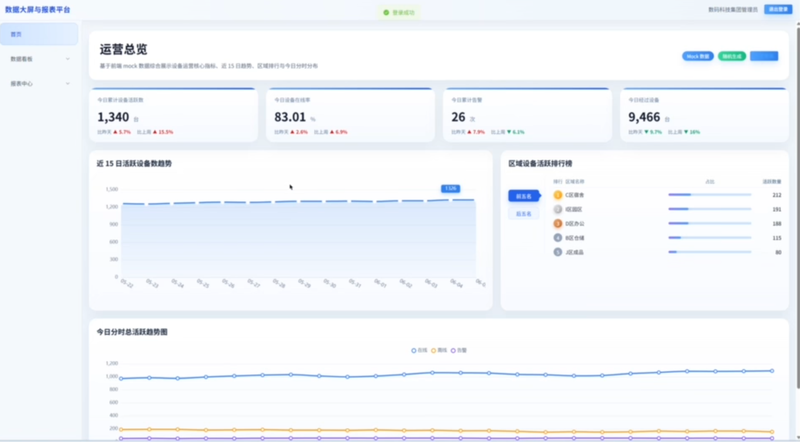
Task: Click the red 7.9% day change indicator
Action: [476, 132]
